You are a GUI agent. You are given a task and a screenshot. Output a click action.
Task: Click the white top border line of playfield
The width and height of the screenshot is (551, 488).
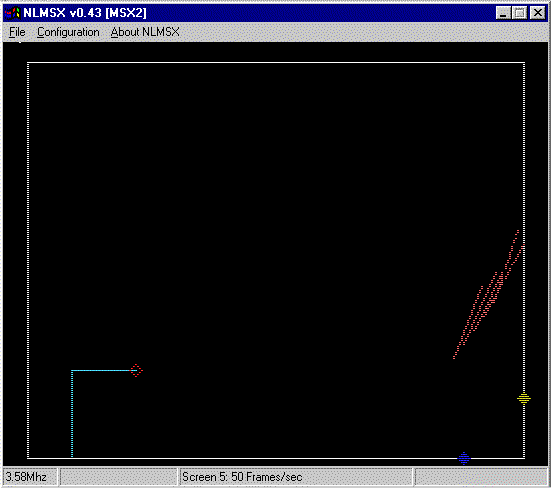[x=276, y=63]
